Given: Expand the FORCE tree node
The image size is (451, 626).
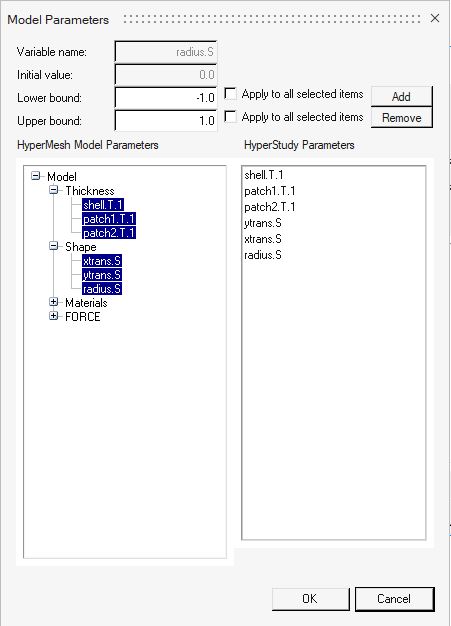Looking at the screenshot, I should tap(54, 316).
